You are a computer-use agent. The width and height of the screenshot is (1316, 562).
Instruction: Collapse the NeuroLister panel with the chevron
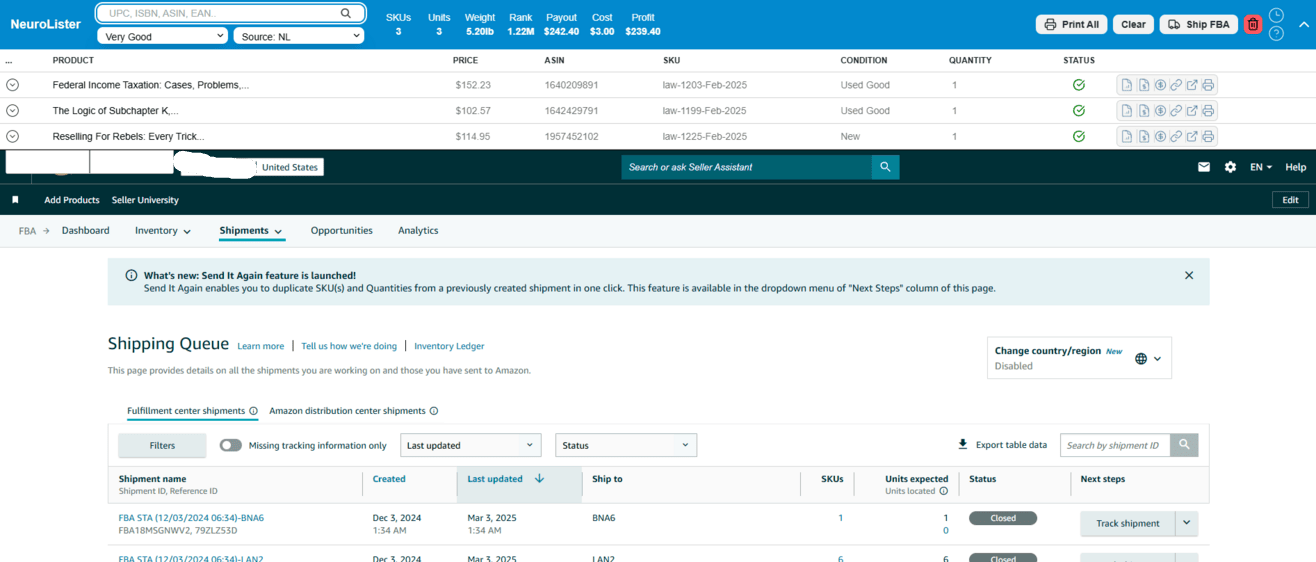coord(1303,24)
